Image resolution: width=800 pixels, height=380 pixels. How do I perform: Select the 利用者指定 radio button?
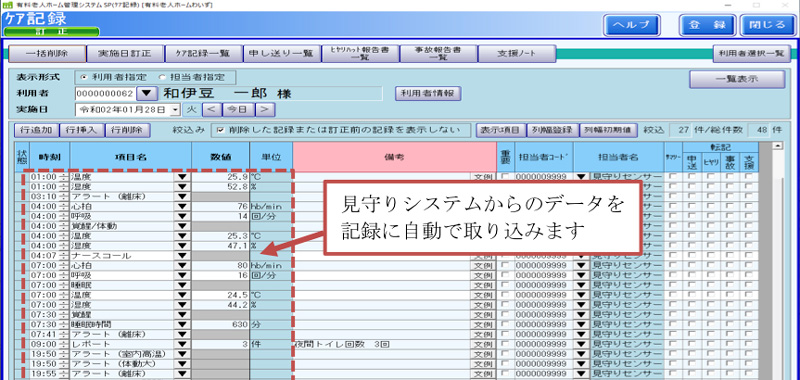coord(84,78)
